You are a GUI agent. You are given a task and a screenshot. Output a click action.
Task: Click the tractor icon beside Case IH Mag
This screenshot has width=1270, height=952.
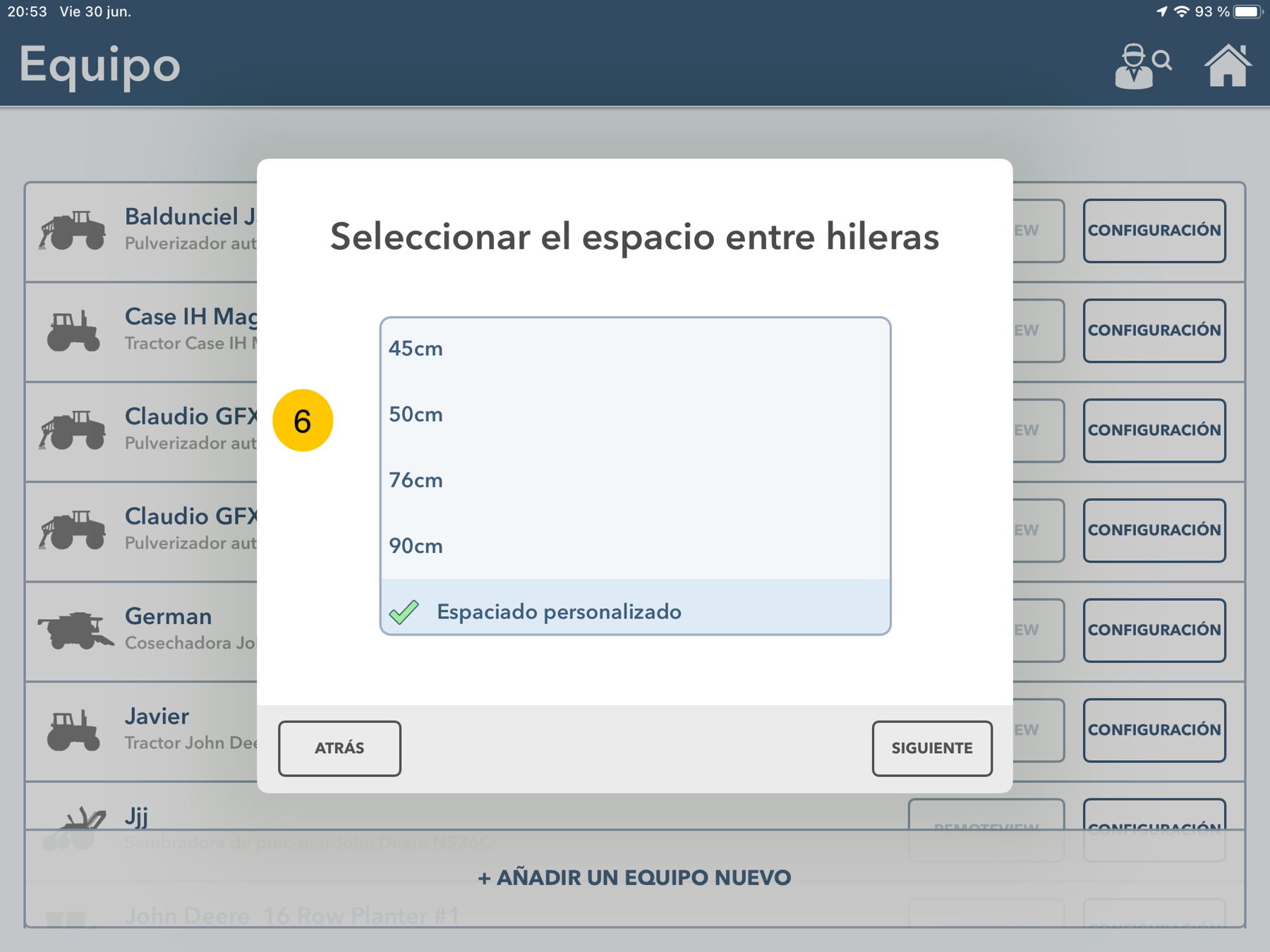(x=74, y=329)
